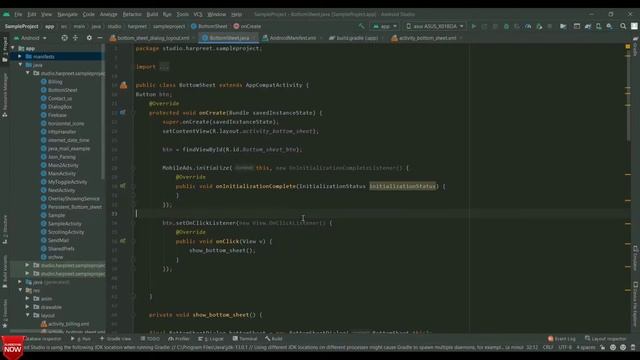Click the locate target icon in Project panel
The width and height of the screenshot is (640, 360).
coord(64,38)
